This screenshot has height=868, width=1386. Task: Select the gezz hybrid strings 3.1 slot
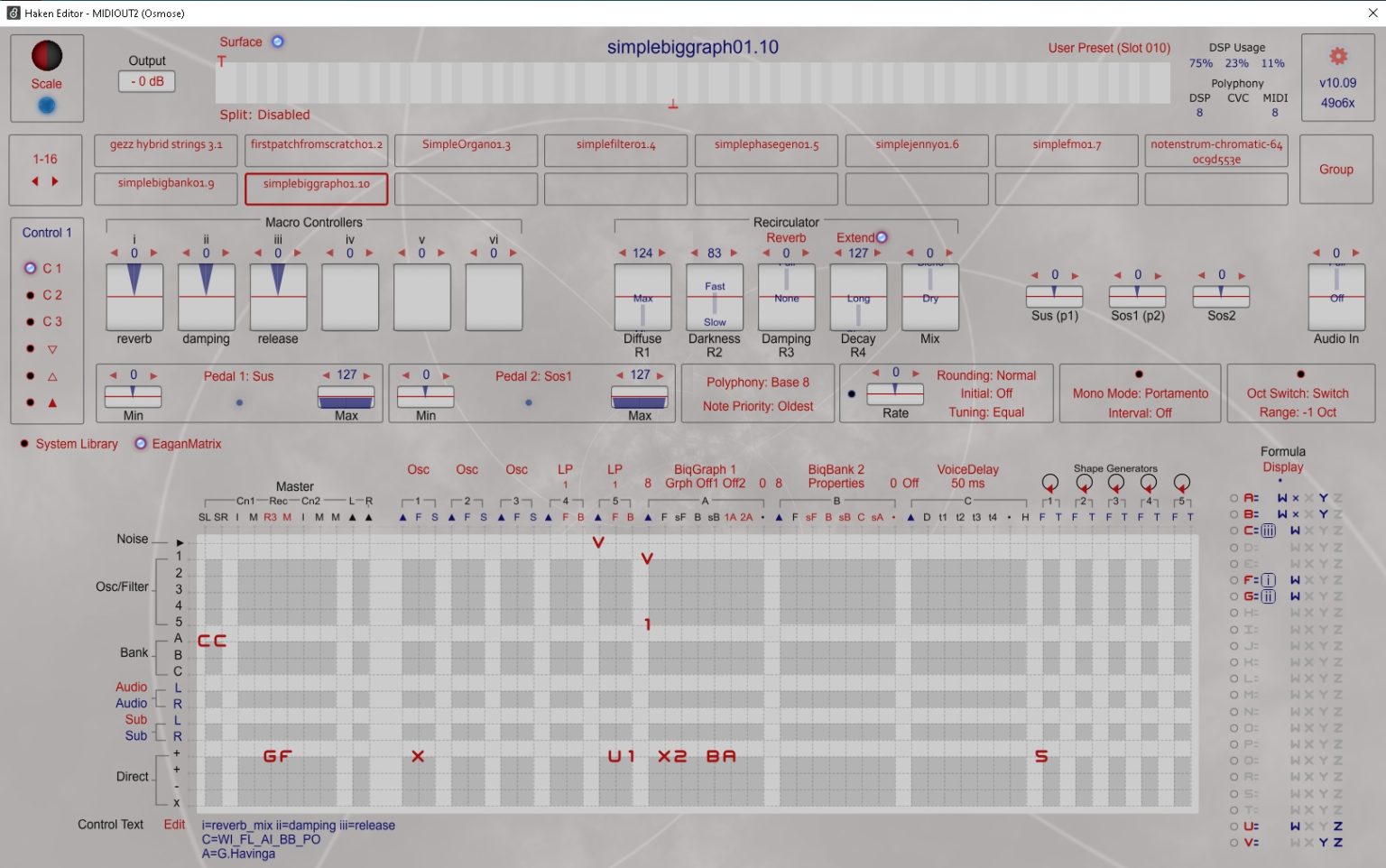tap(166, 150)
